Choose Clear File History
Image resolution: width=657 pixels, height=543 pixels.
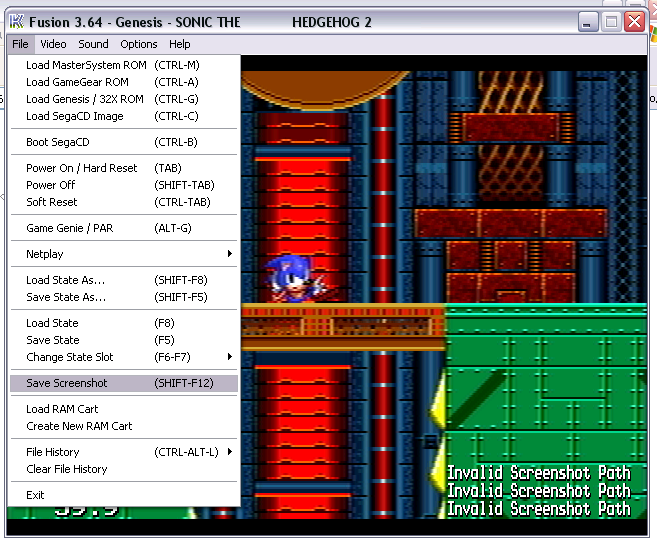point(124,469)
